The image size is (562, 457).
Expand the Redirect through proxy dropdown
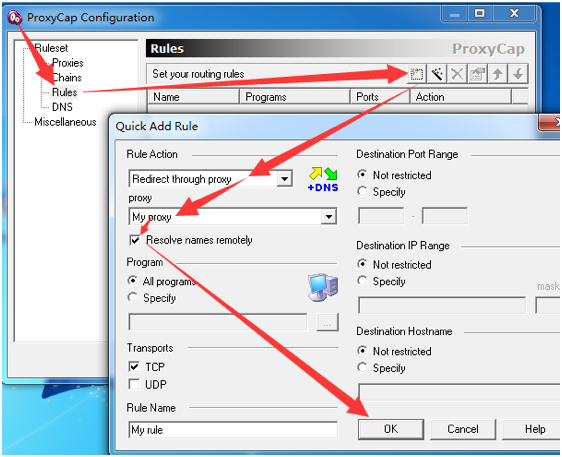pyautogui.click(x=285, y=178)
